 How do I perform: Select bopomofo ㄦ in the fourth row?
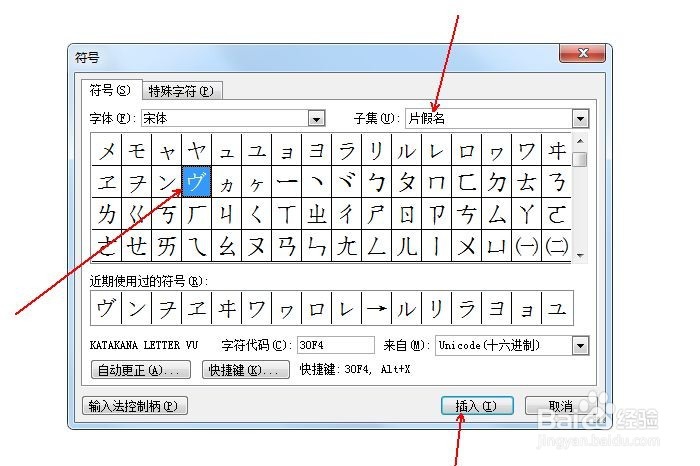406,245
